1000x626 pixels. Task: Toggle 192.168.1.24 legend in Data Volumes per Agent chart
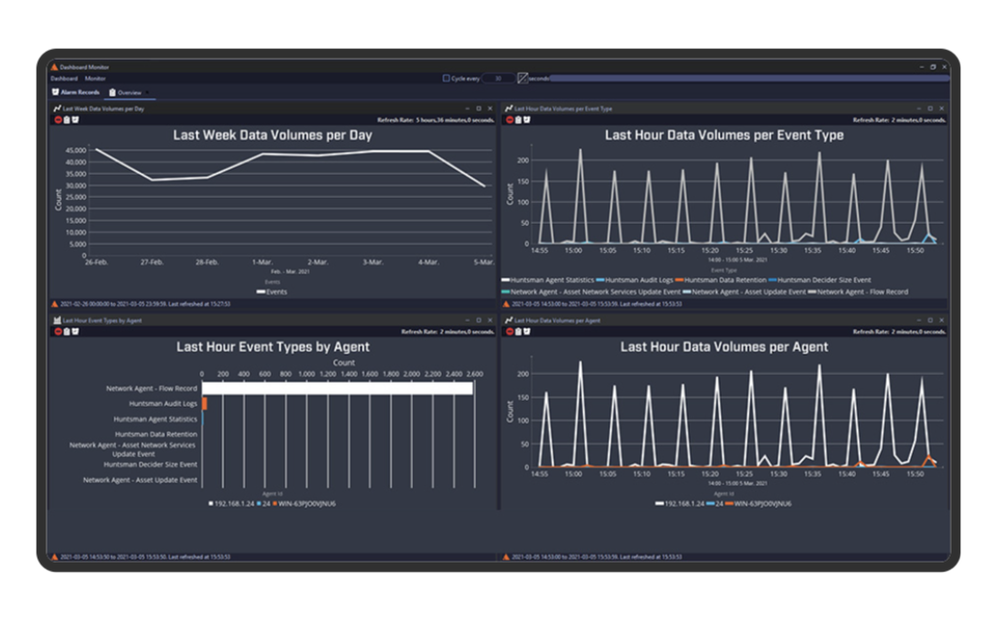click(x=680, y=504)
